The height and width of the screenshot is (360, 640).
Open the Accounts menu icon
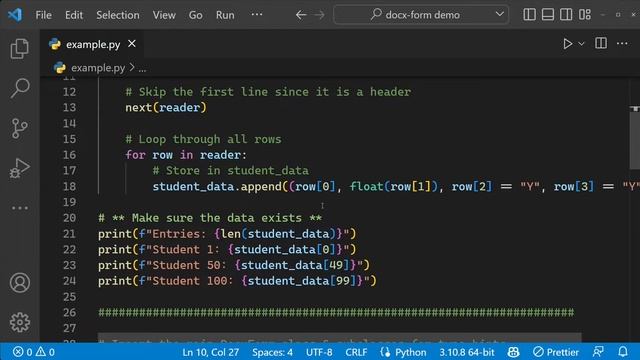20,282
